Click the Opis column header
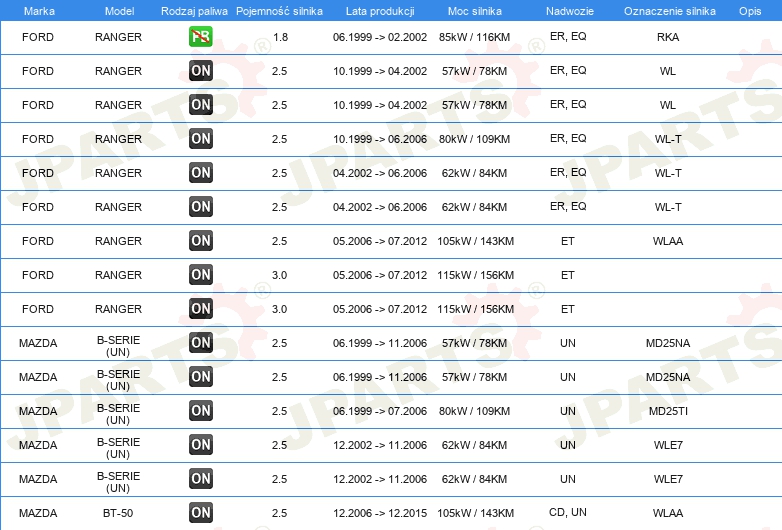The width and height of the screenshot is (782, 530). click(750, 11)
